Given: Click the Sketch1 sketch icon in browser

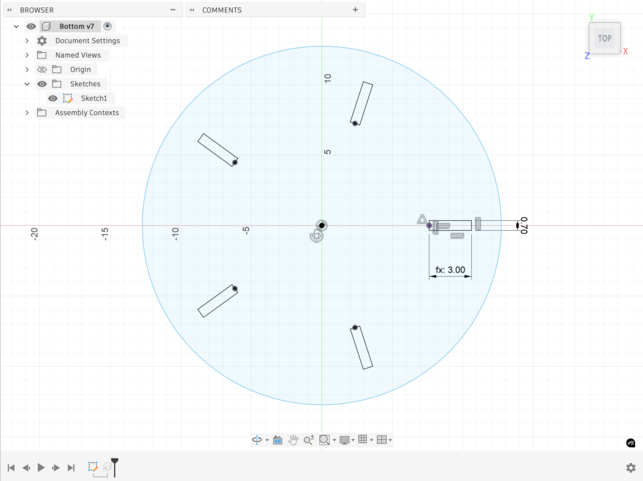Looking at the screenshot, I should (x=68, y=98).
